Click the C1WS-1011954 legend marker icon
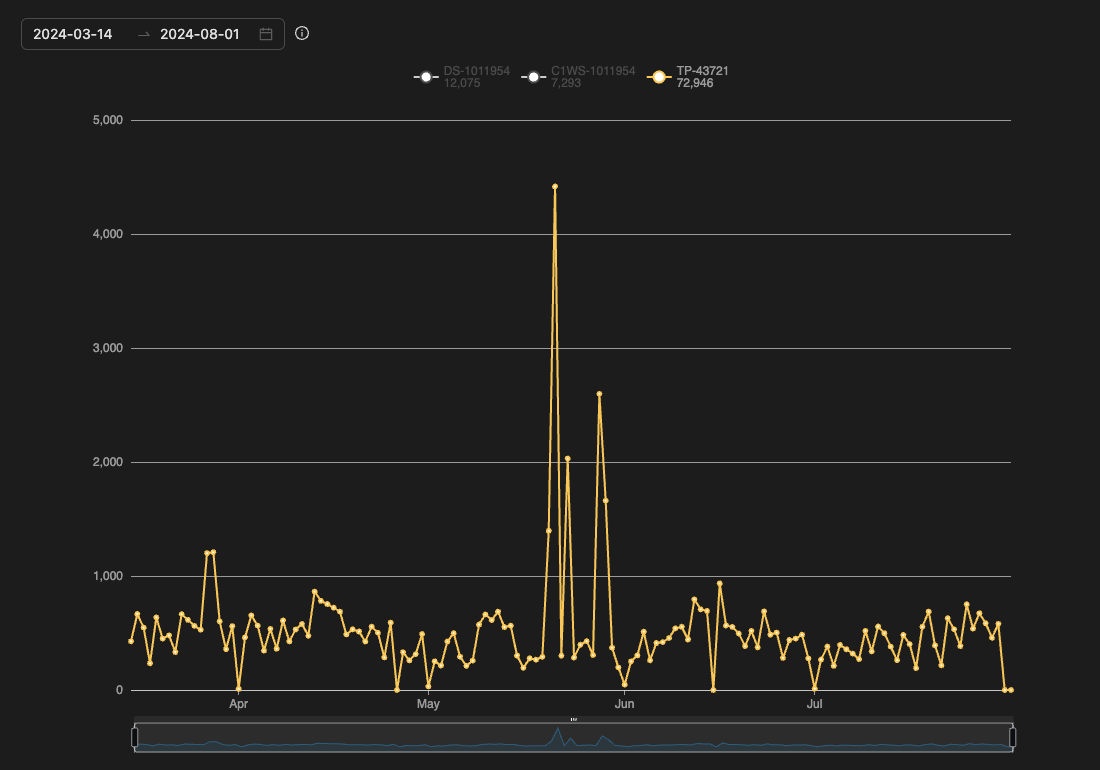This screenshot has height=770, width=1100. 533,77
